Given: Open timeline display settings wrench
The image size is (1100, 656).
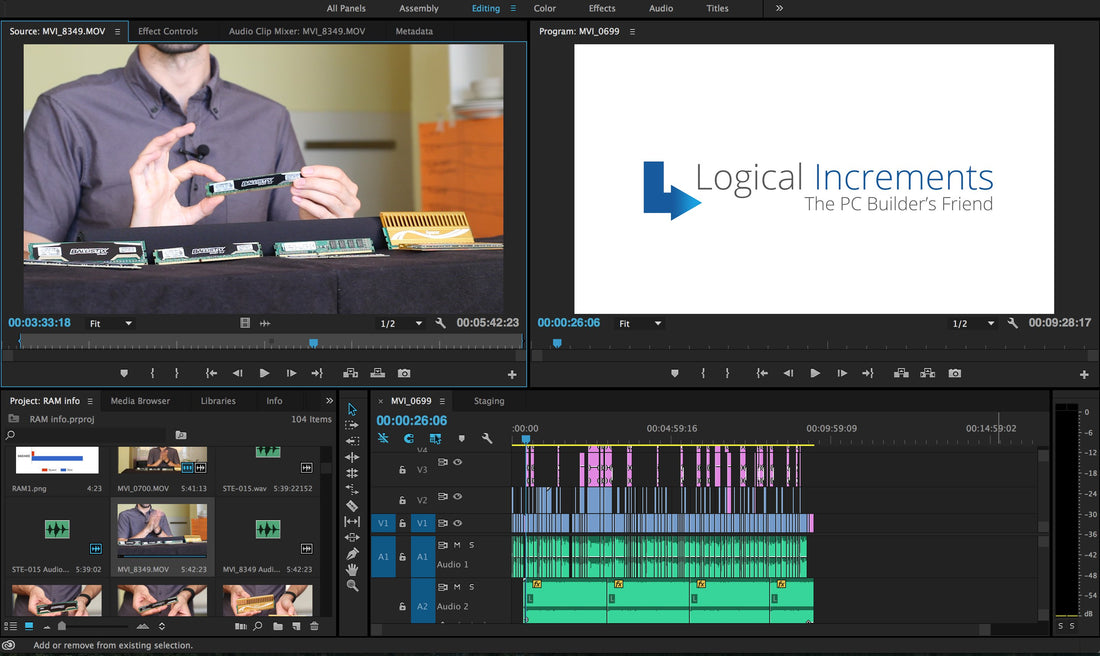Looking at the screenshot, I should tap(487, 438).
